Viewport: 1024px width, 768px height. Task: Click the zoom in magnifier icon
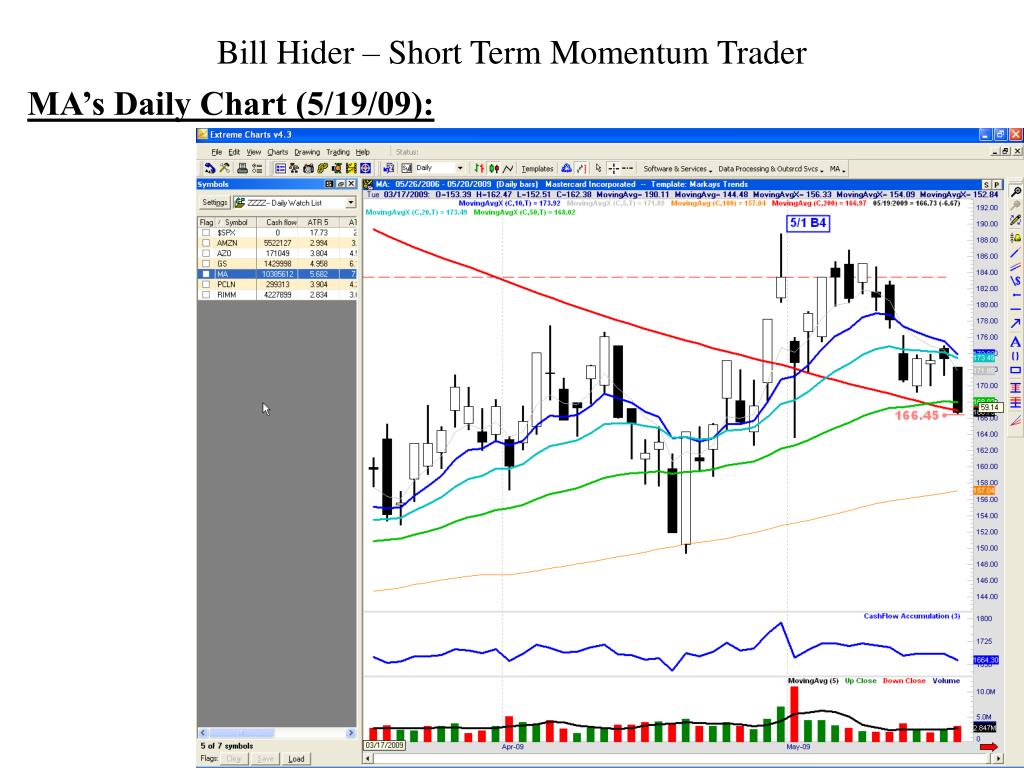click(x=1016, y=191)
